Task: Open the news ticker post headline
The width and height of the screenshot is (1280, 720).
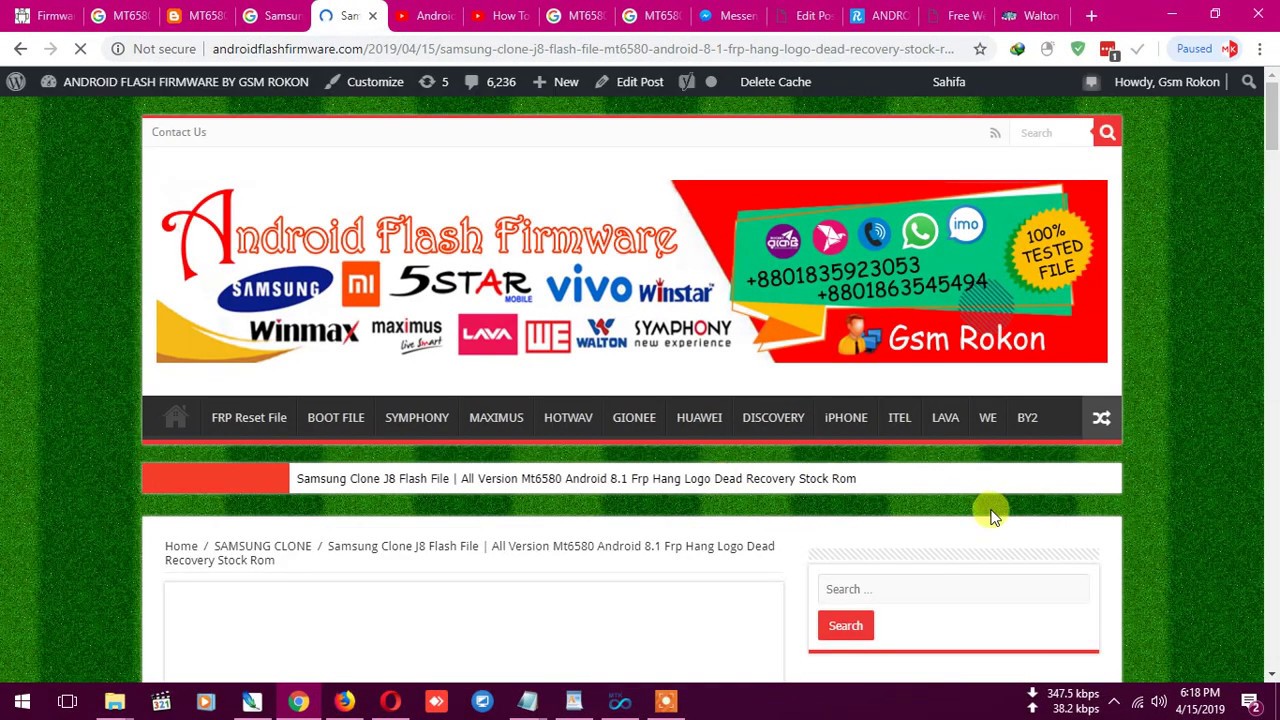Action: click(x=576, y=478)
